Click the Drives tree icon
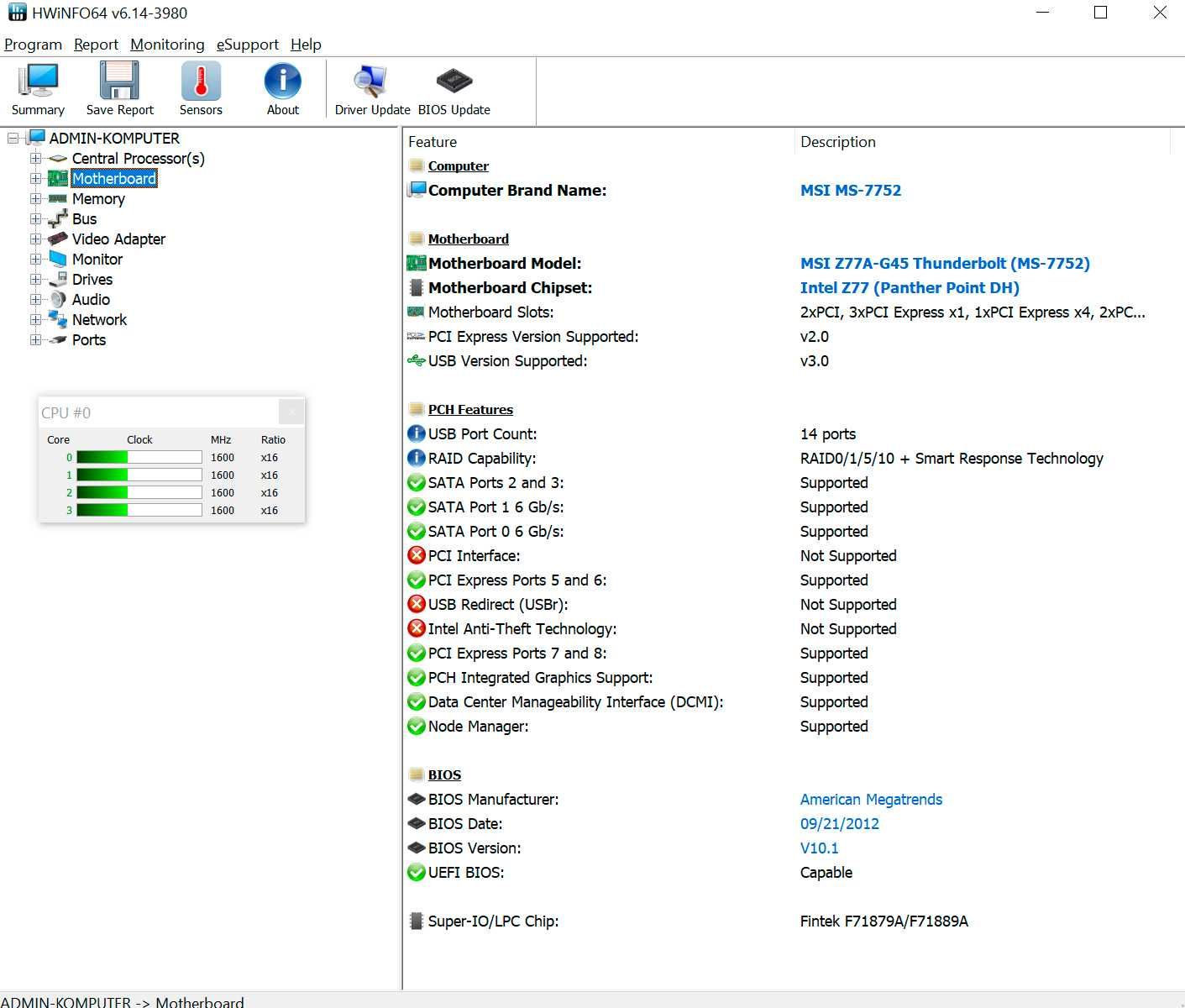Screen dimensions: 1185x1008 (58, 280)
